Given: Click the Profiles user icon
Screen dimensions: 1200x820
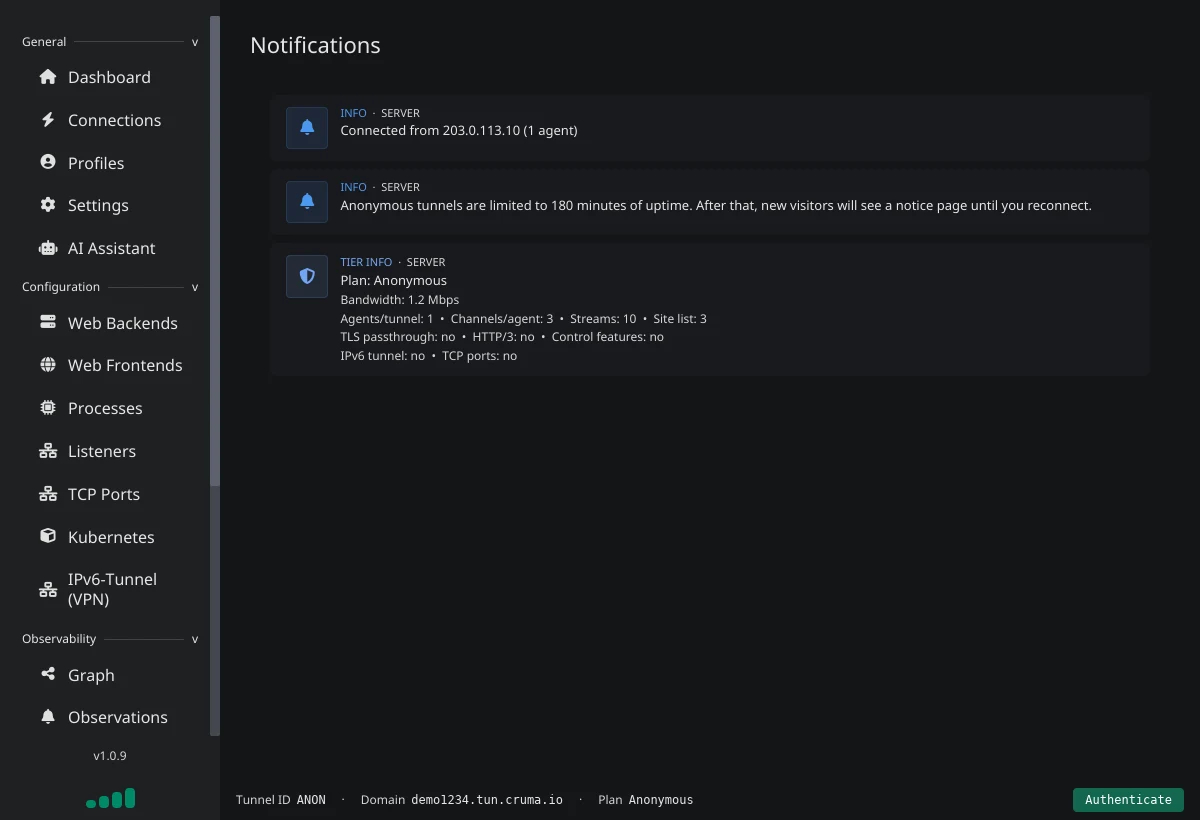Looking at the screenshot, I should (47, 162).
